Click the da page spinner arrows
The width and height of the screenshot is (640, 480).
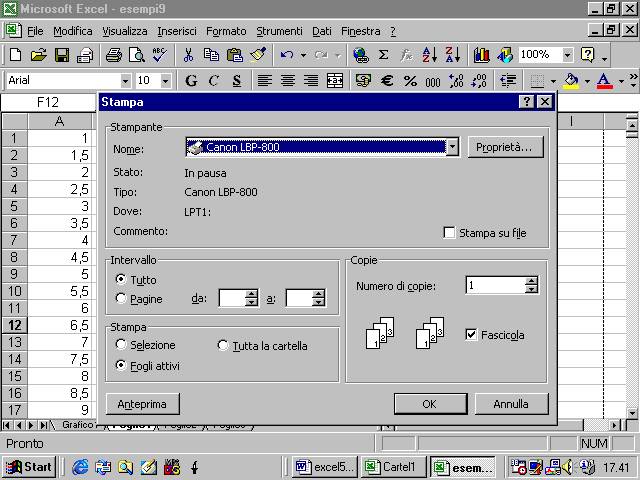tap(251, 298)
